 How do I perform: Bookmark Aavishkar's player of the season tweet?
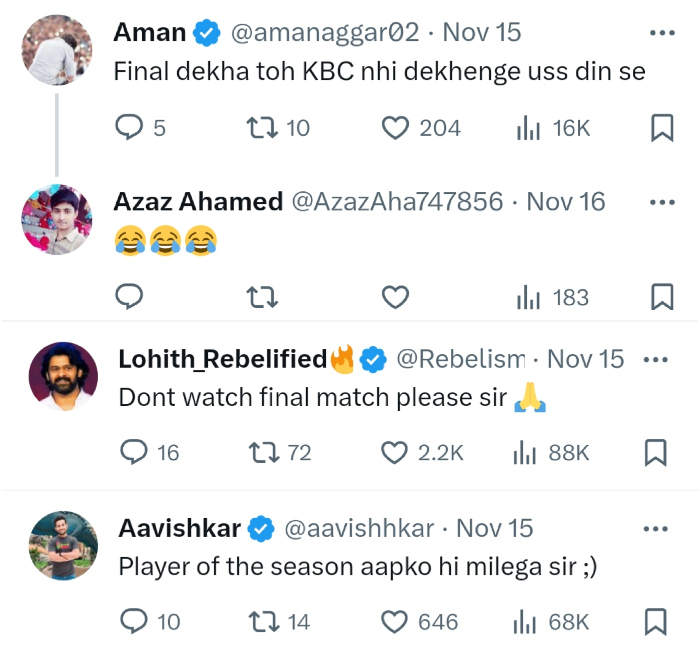(655, 622)
